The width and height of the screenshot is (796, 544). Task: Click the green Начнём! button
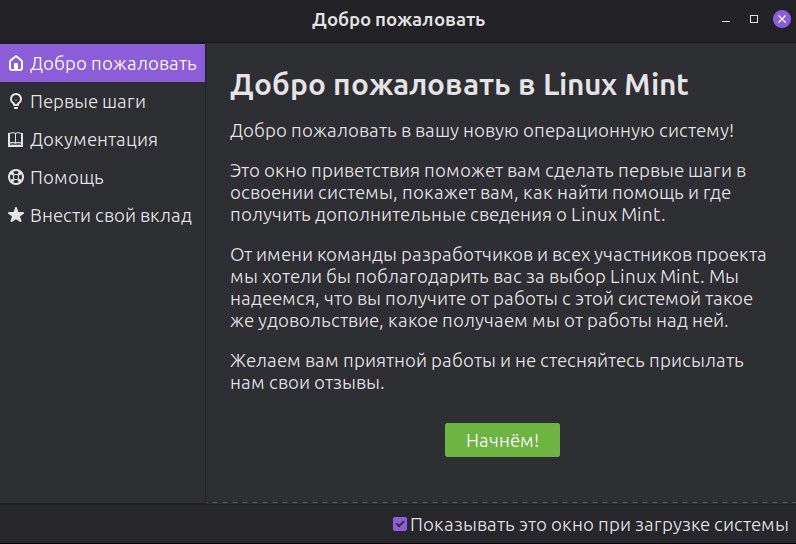click(502, 440)
